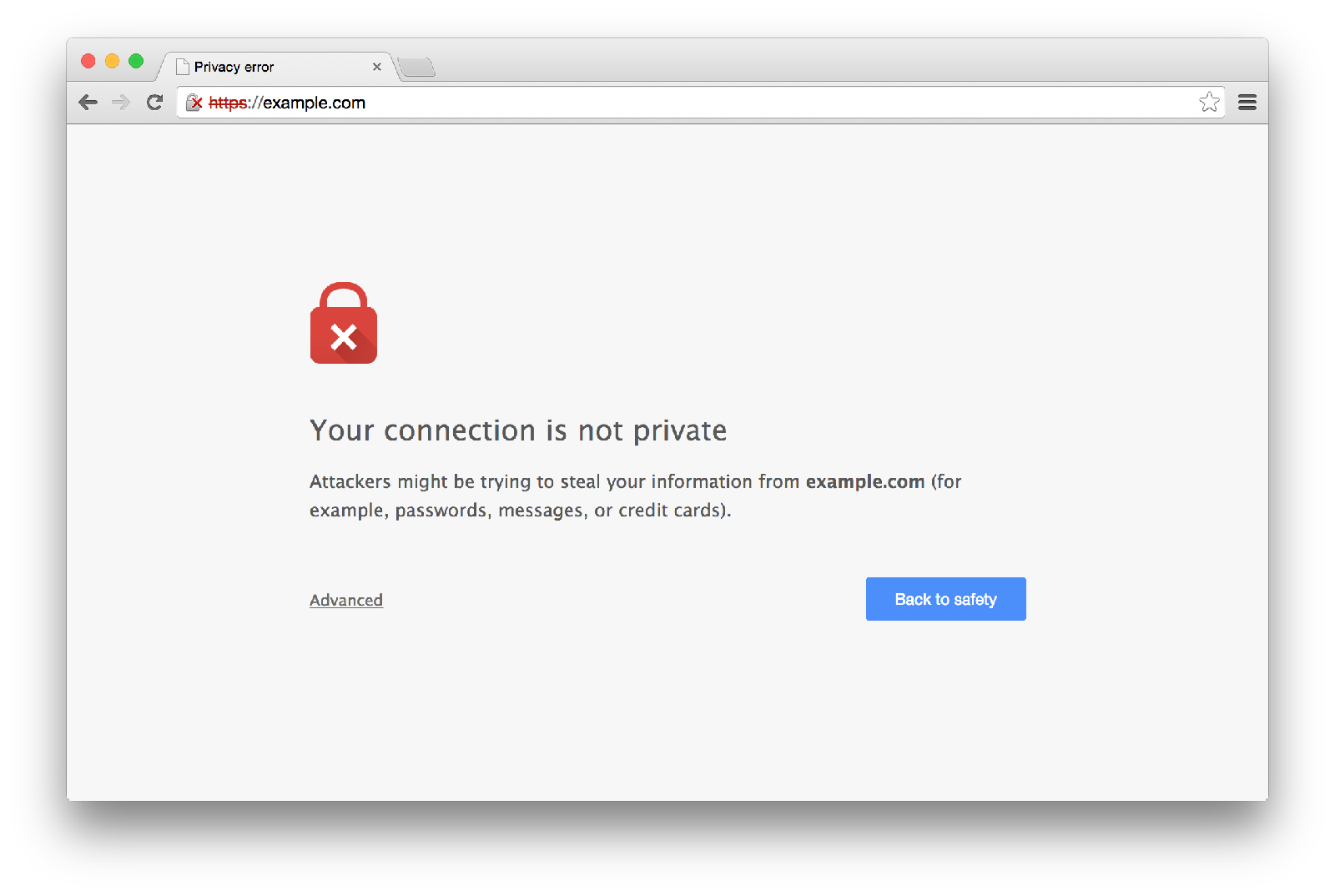The height and width of the screenshot is (896, 1335).
Task: Click the crossed-out https text in URL
Action: click(228, 103)
